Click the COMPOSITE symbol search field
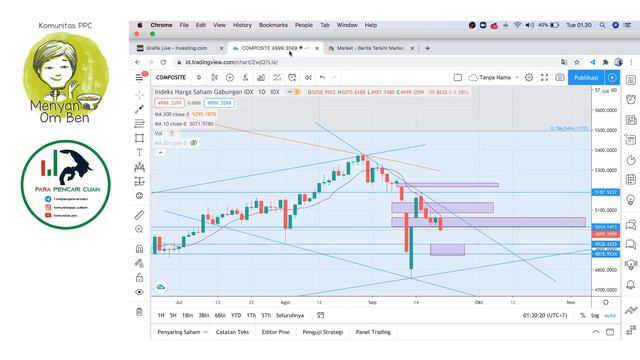 (171, 77)
